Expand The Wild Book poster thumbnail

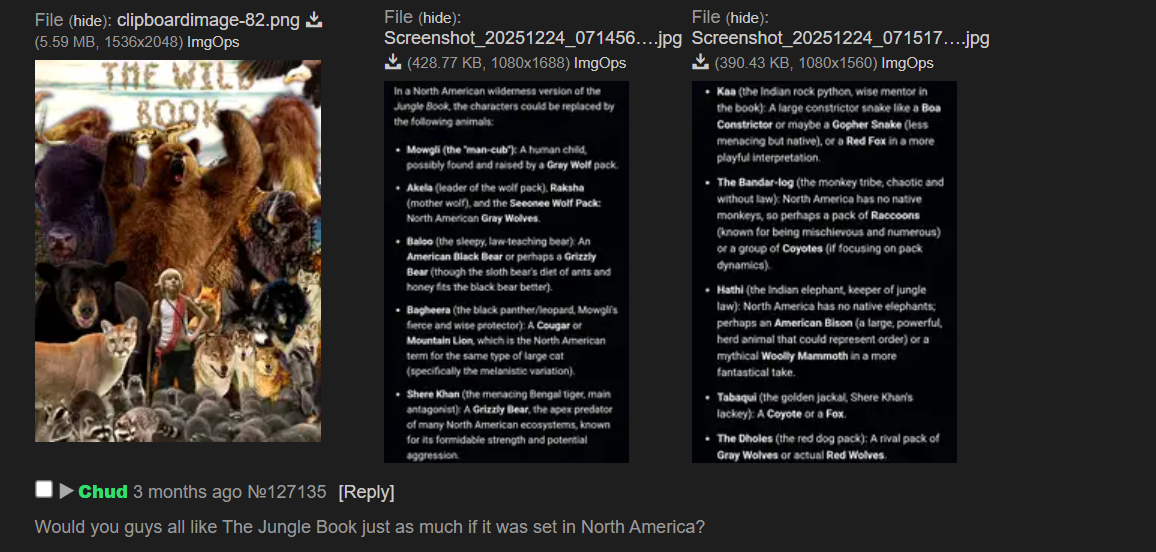178,251
